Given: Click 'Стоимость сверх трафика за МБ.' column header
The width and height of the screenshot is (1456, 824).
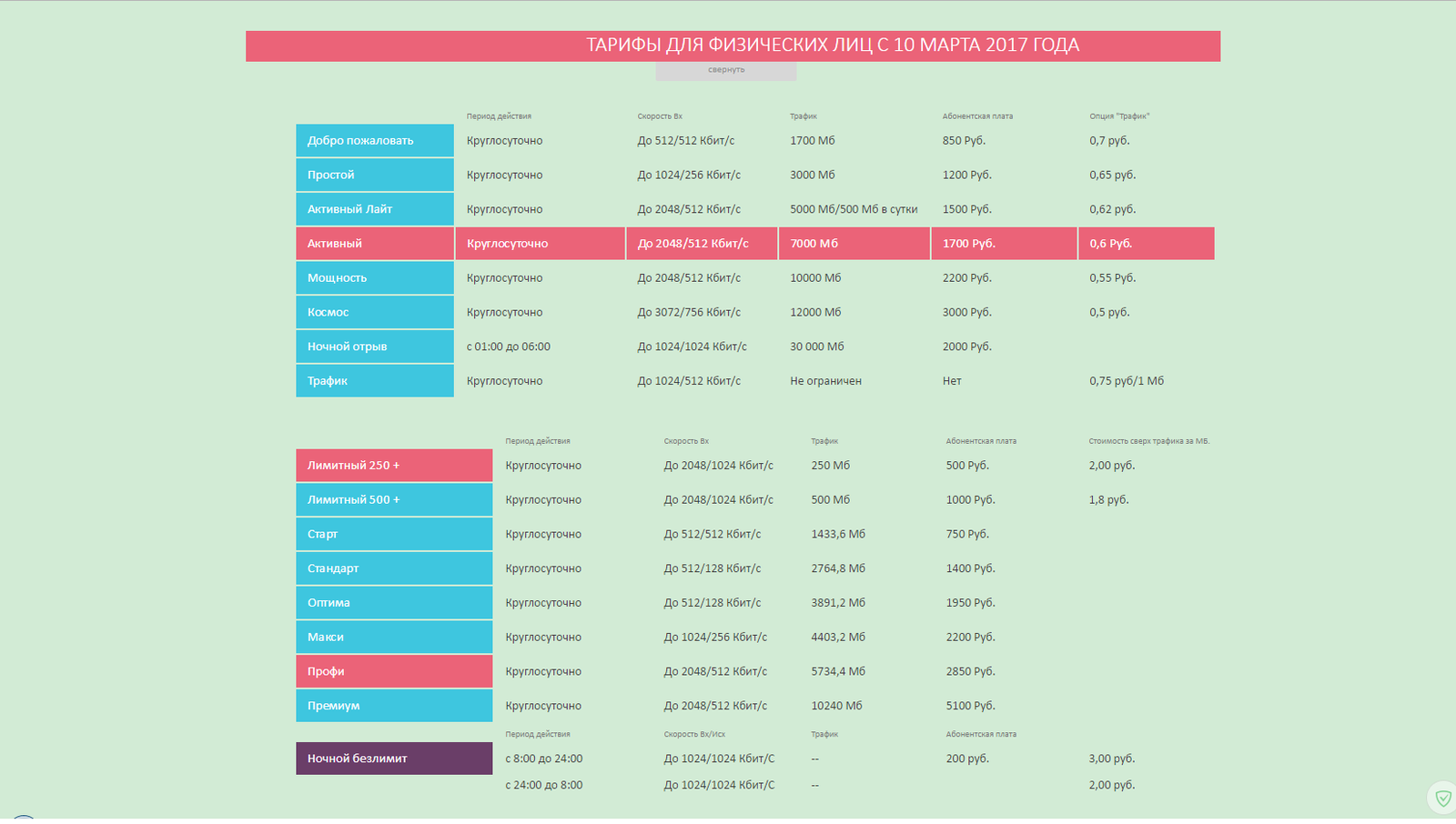Looking at the screenshot, I should click(1149, 441).
